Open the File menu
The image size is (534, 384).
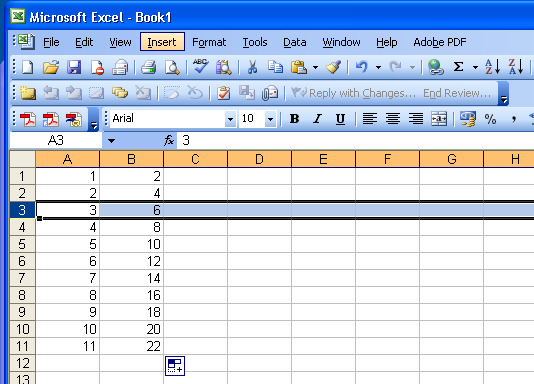click(51, 42)
